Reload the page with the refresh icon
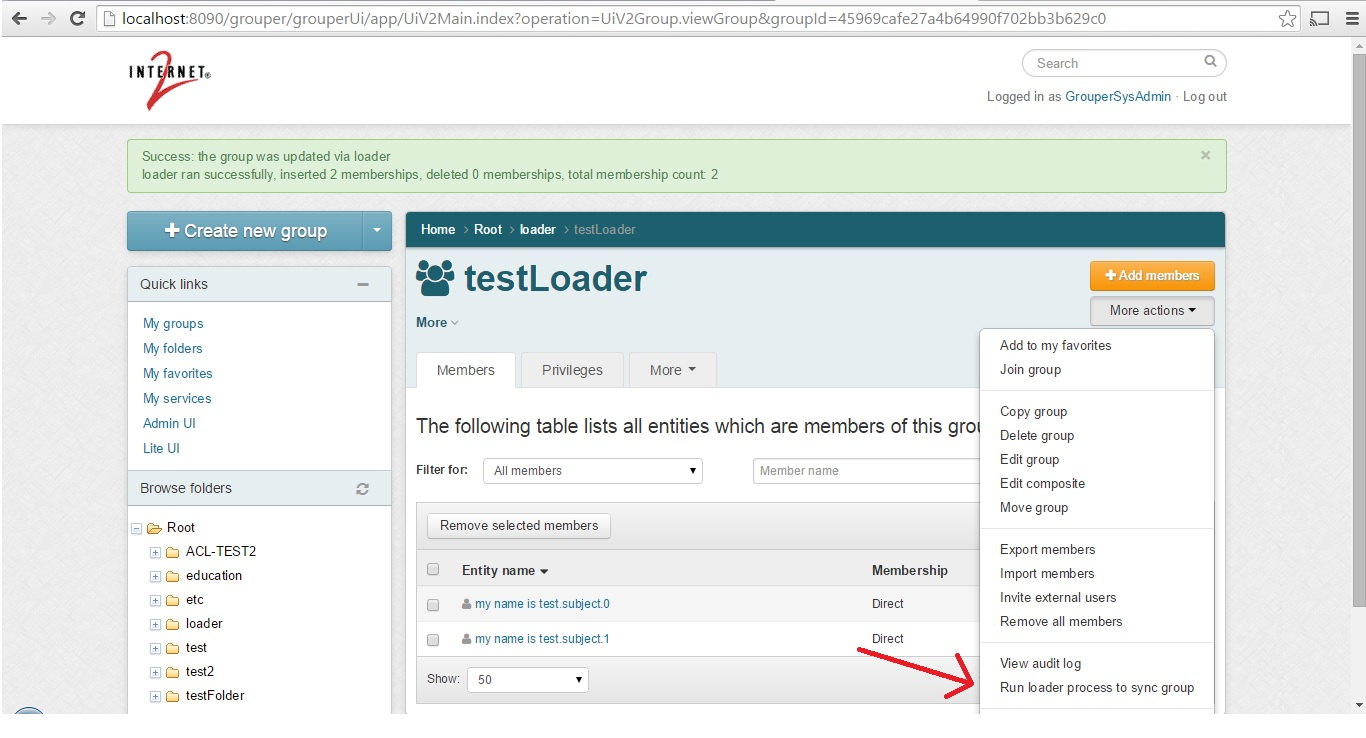The height and width of the screenshot is (738, 1366). pyautogui.click(x=77, y=18)
